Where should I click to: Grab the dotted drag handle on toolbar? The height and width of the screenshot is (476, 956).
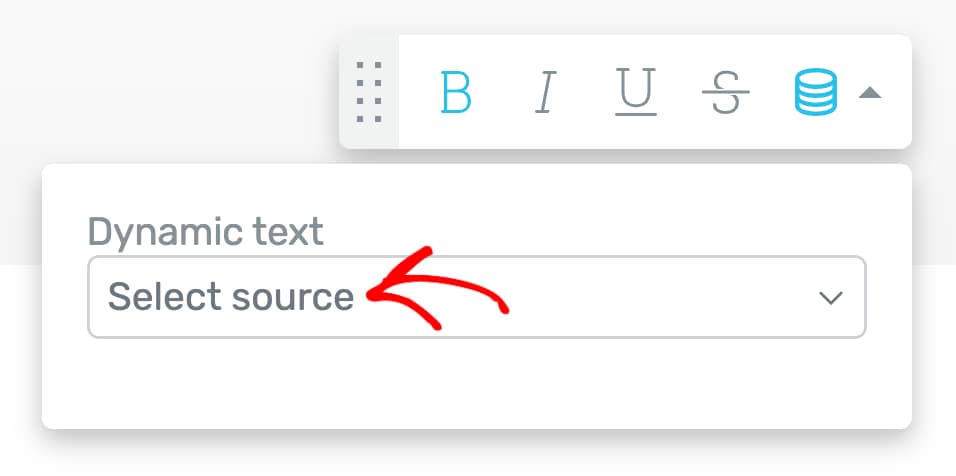(369, 92)
